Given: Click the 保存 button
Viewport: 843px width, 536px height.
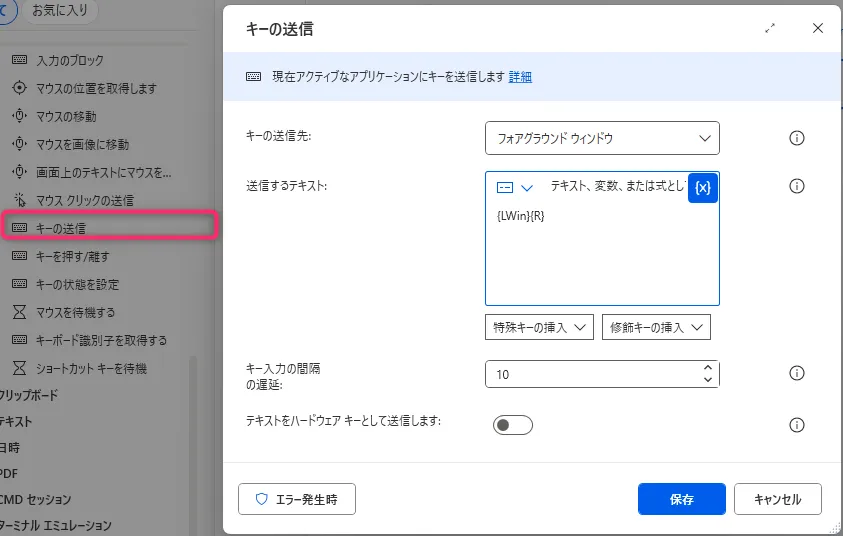Looking at the screenshot, I should click(682, 498).
